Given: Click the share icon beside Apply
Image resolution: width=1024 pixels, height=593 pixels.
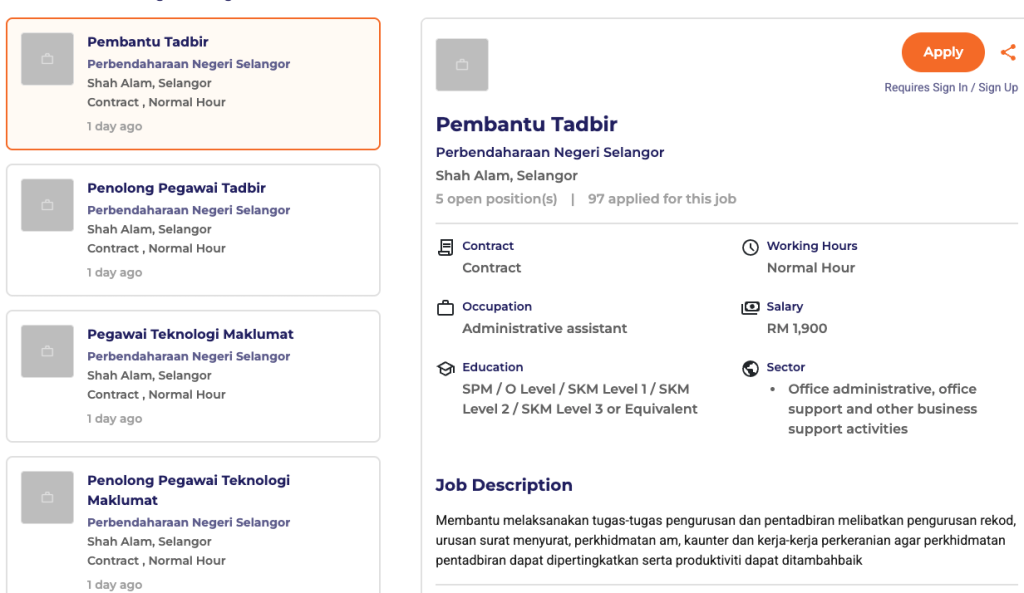Looking at the screenshot, I should coord(1008,53).
